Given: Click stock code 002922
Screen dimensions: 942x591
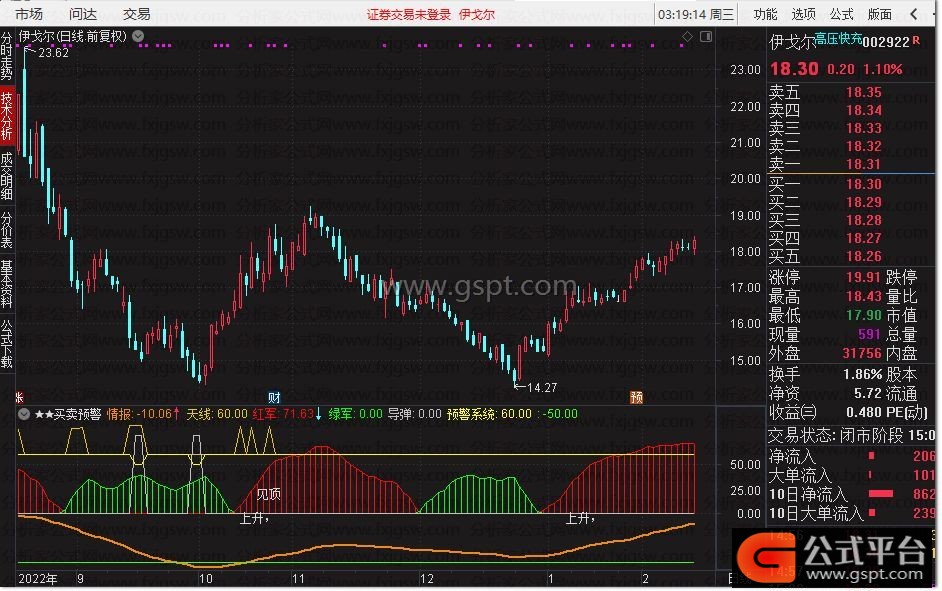Looking at the screenshot, I should [x=886, y=42].
